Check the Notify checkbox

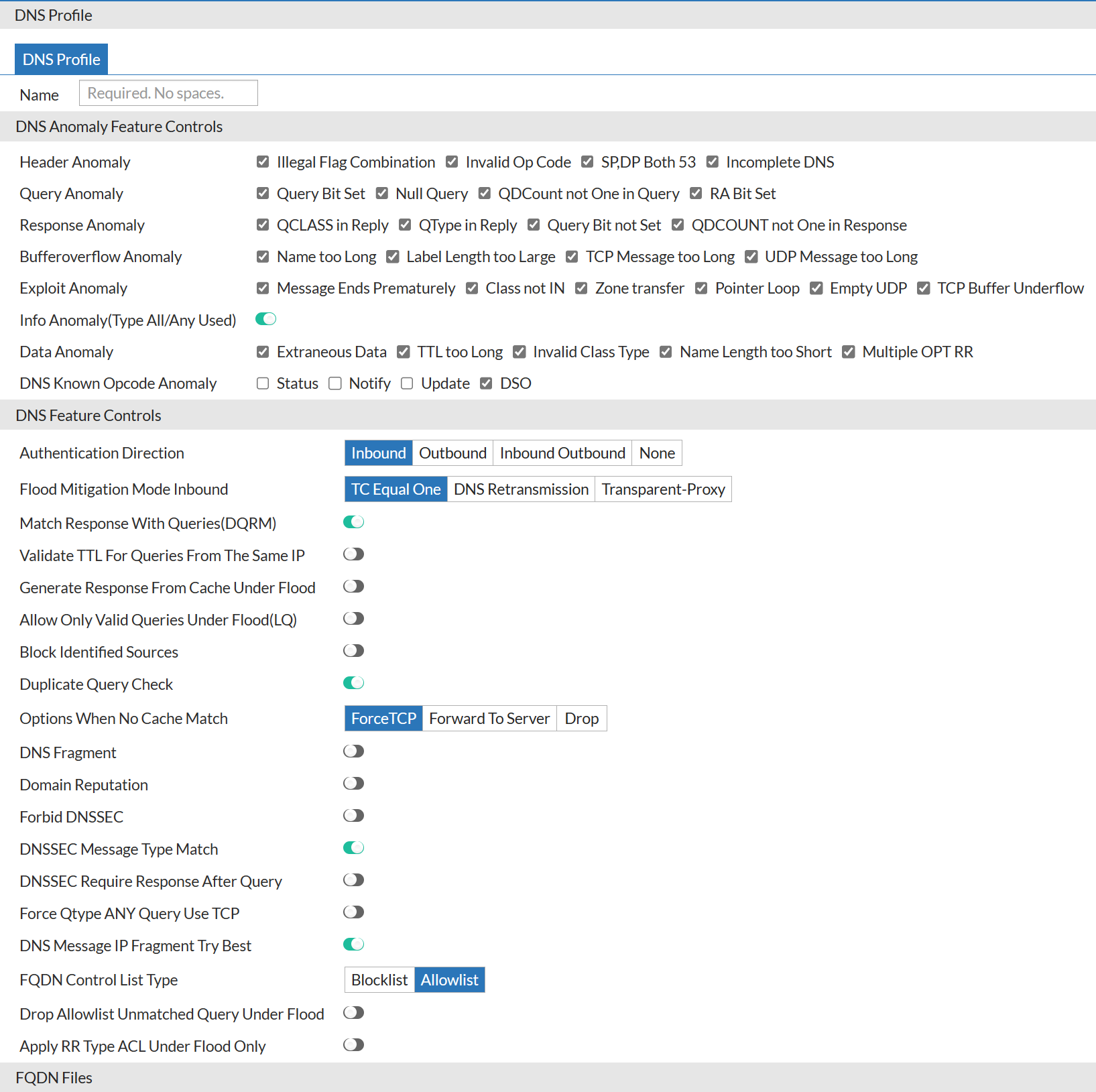tap(334, 383)
